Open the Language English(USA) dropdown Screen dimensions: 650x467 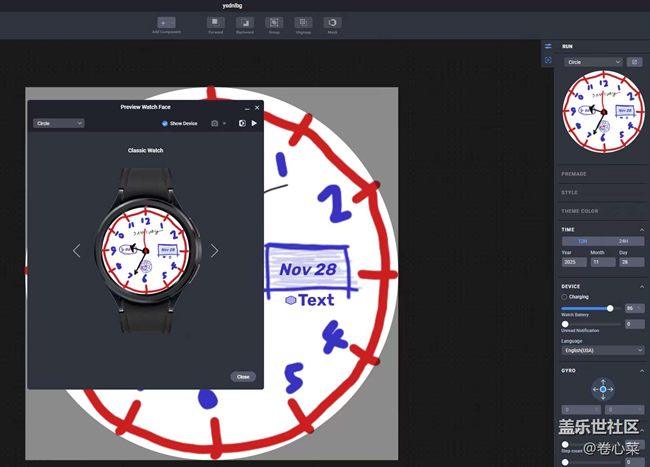[602, 350]
